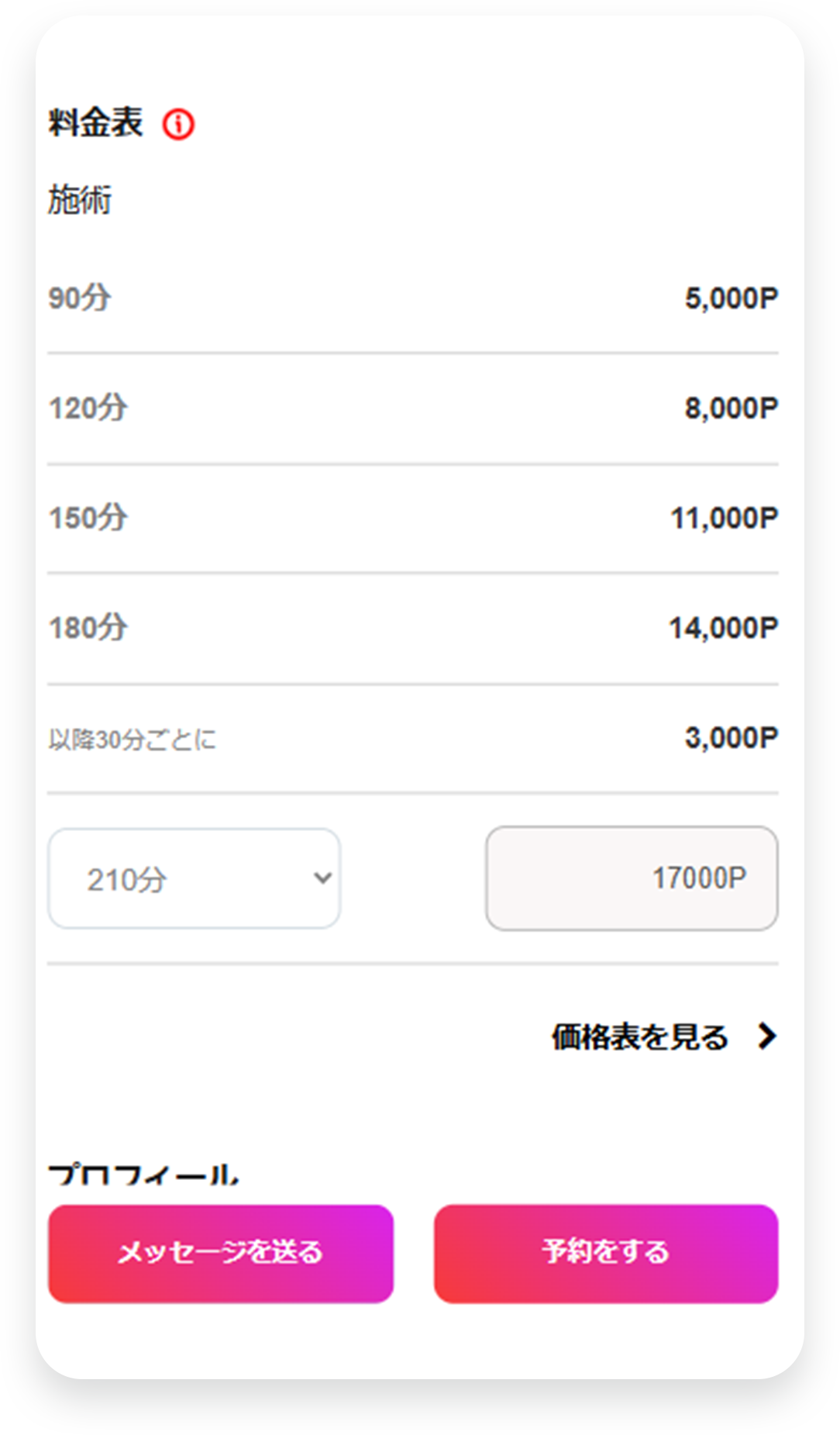Select the 90分 pricing row
This screenshot has width=840, height=1435.
[415, 297]
